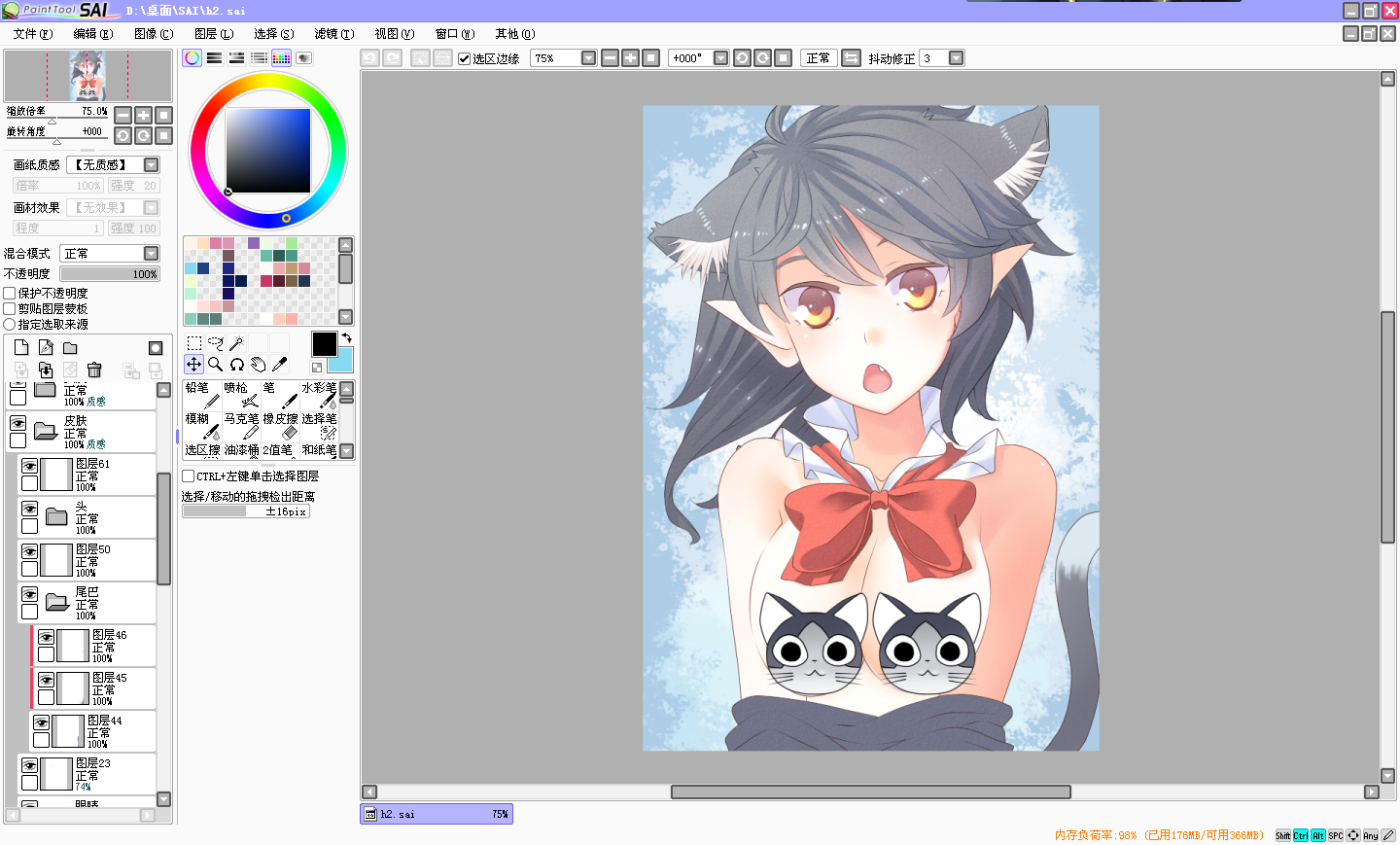Open the 图层 (L) menu
1400x845 pixels.
tap(214, 33)
